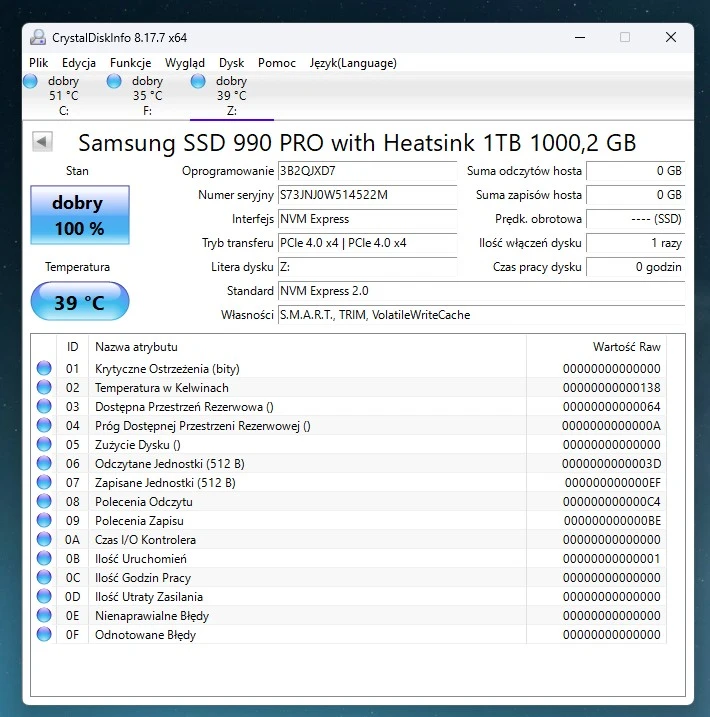Click the CrystalDiskInfo app icon in title bar

click(x=38, y=37)
